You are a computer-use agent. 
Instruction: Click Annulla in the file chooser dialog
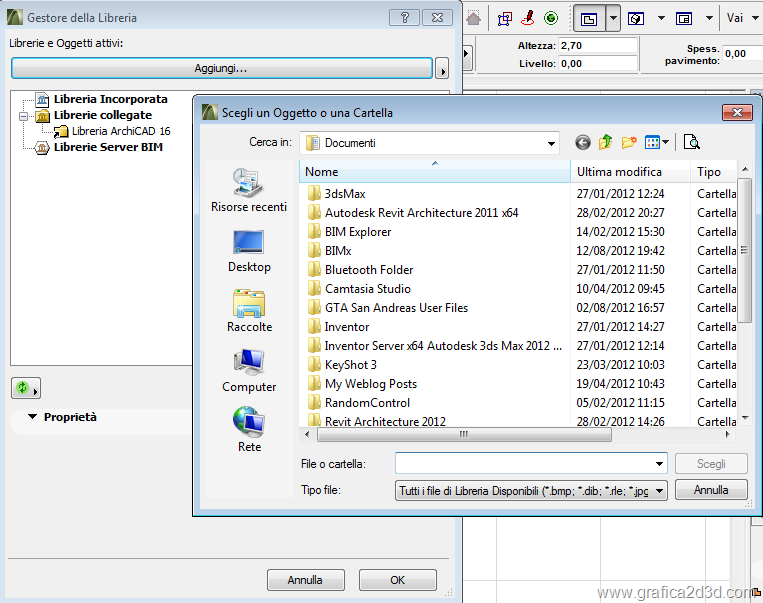(x=711, y=490)
